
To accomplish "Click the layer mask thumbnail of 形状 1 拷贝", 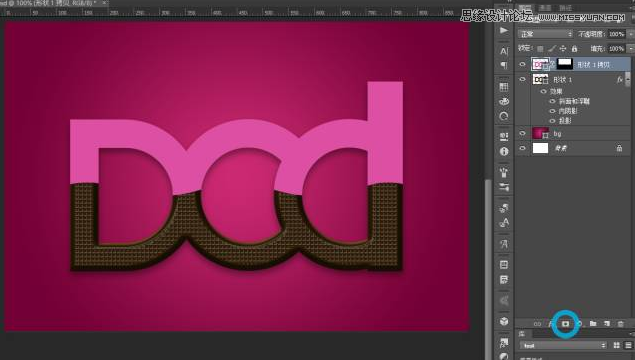I will pyautogui.click(x=565, y=63).
